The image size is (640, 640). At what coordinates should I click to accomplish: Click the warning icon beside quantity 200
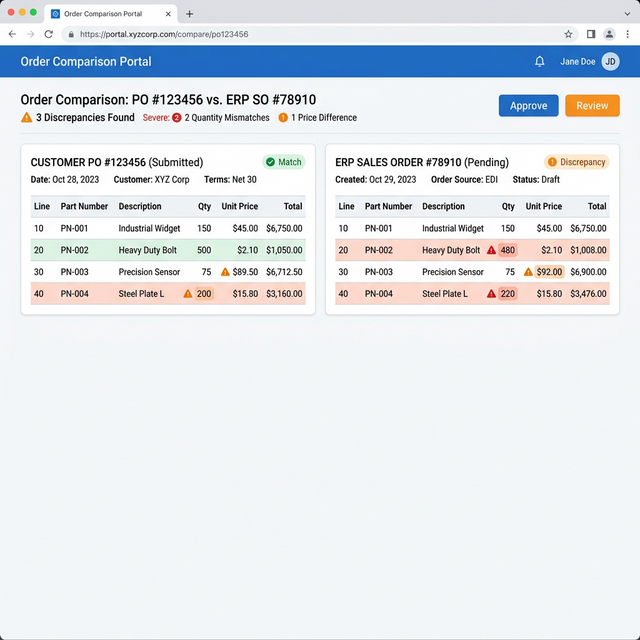coord(188,293)
